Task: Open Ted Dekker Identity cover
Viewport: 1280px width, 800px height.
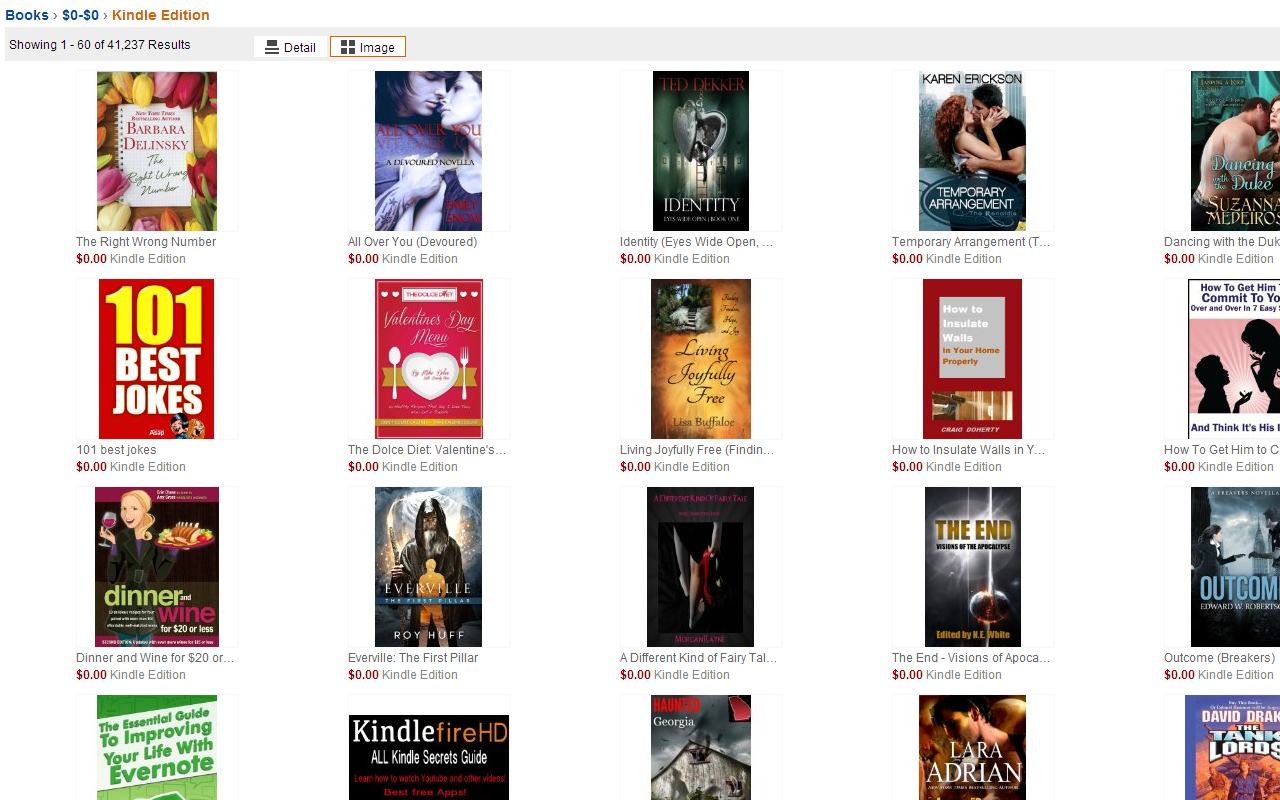Action: click(x=700, y=151)
